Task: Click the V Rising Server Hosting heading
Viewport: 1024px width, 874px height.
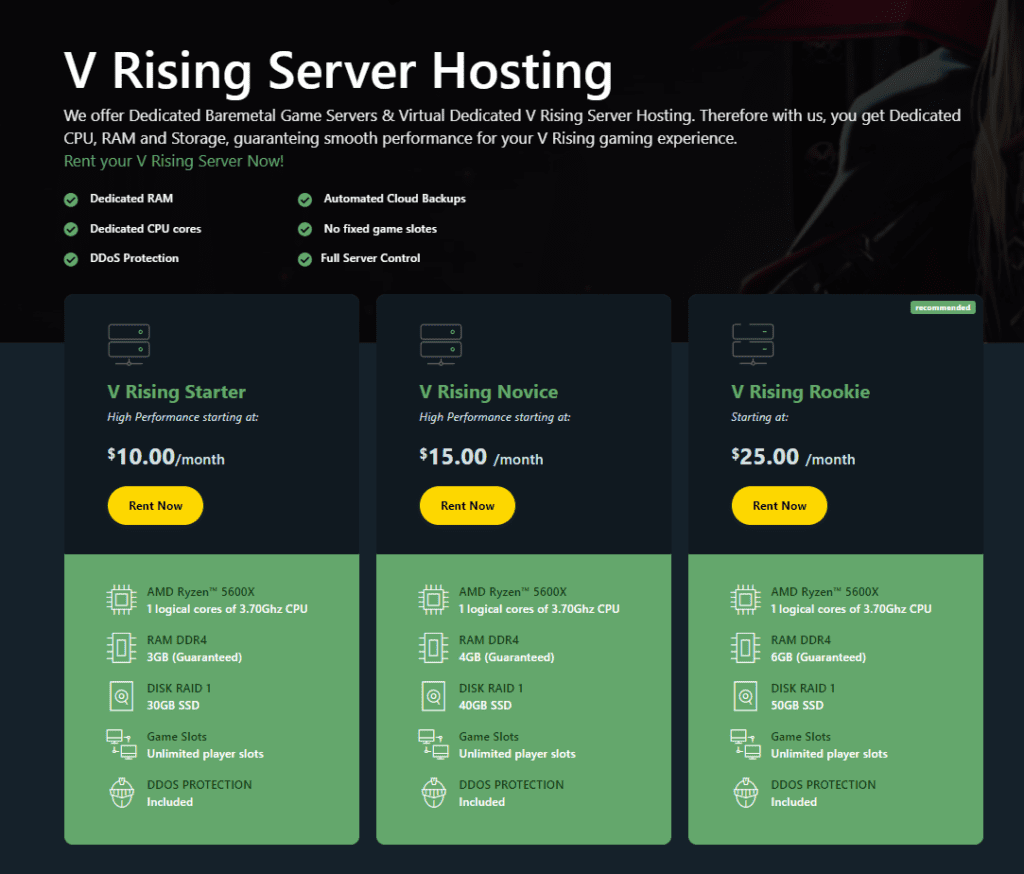Action: (x=338, y=72)
